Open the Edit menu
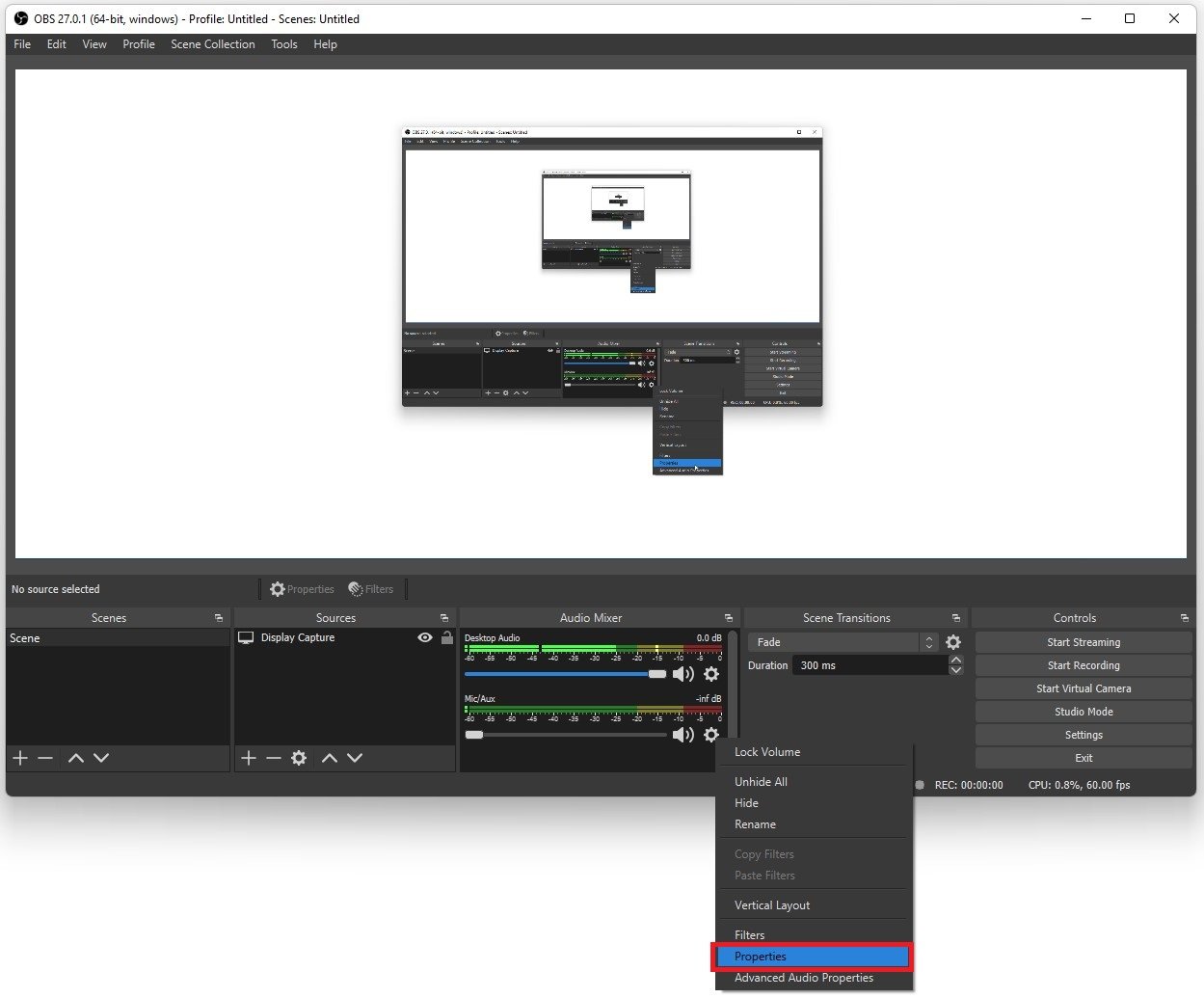1204x998 pixels. 57,44
